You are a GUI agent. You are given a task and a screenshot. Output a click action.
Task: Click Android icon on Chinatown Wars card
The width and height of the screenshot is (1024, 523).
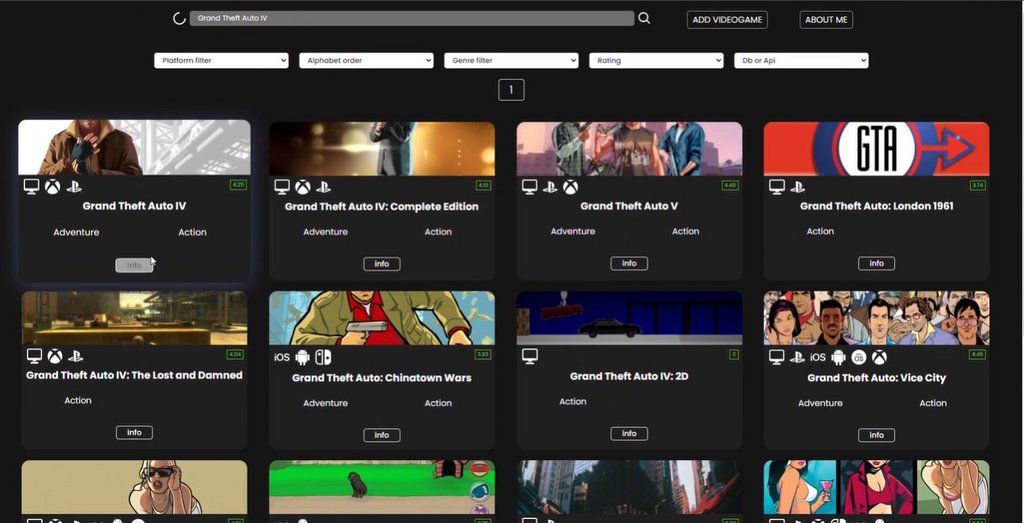302,357
